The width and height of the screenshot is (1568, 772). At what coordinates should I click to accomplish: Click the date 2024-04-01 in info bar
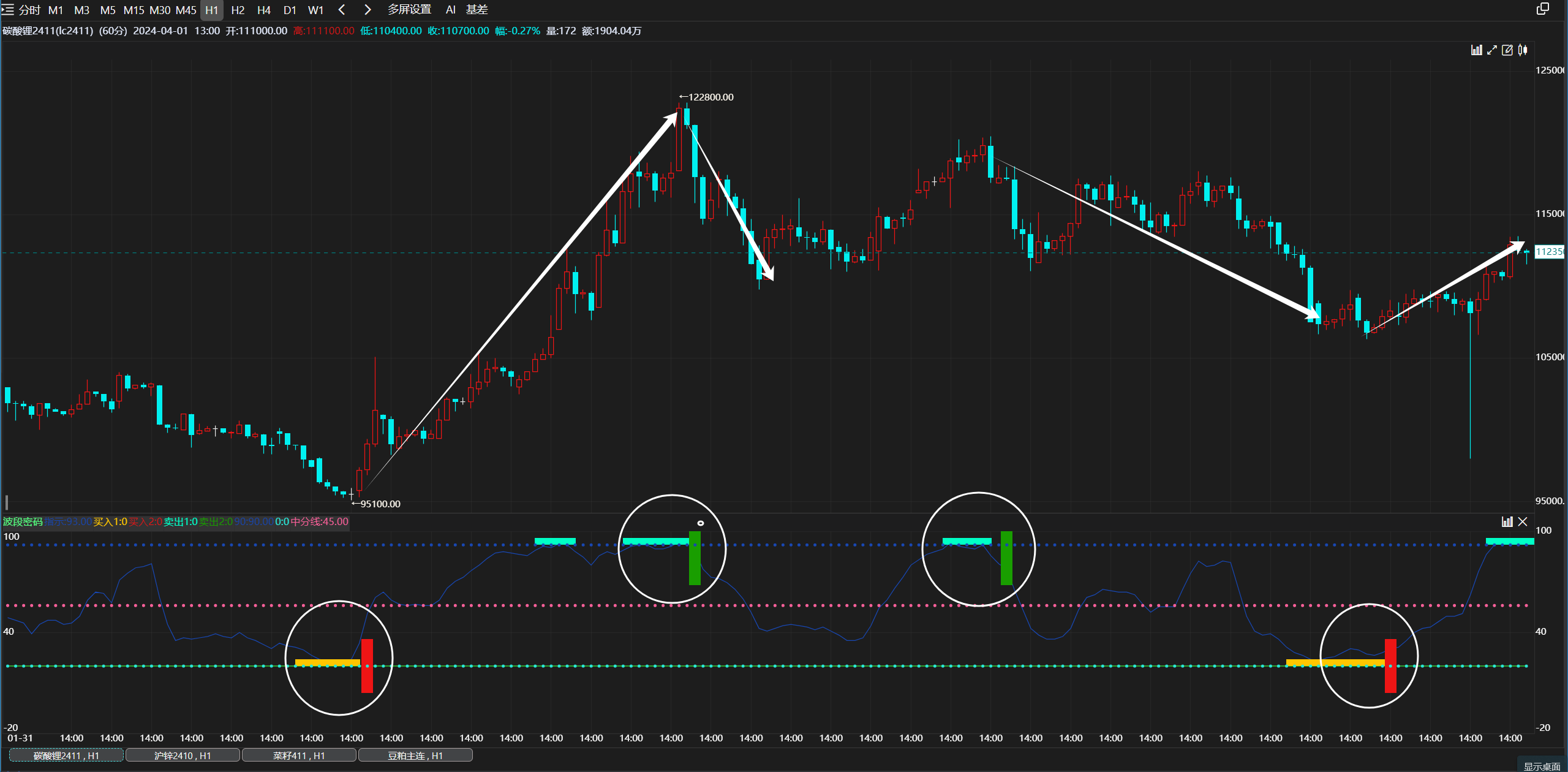click(160, 31)
